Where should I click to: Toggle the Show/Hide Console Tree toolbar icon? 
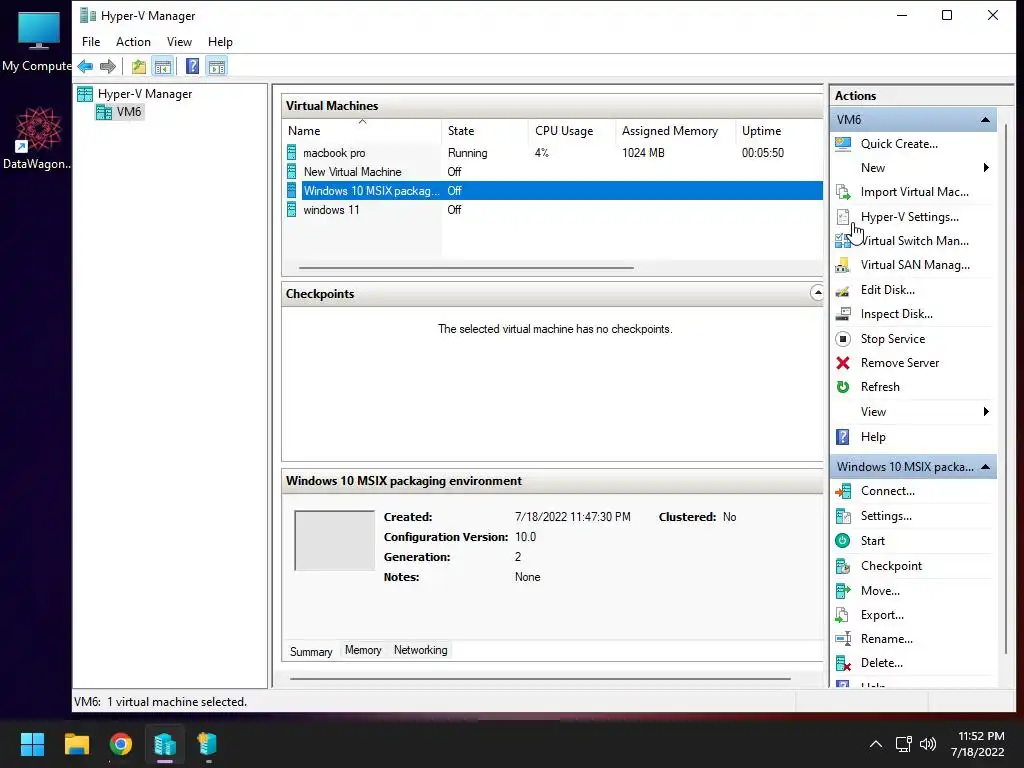(163, 67)
